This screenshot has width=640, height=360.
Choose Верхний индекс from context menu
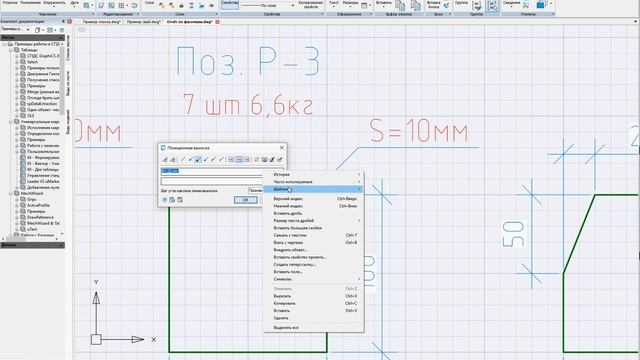[x=313, y=199]
